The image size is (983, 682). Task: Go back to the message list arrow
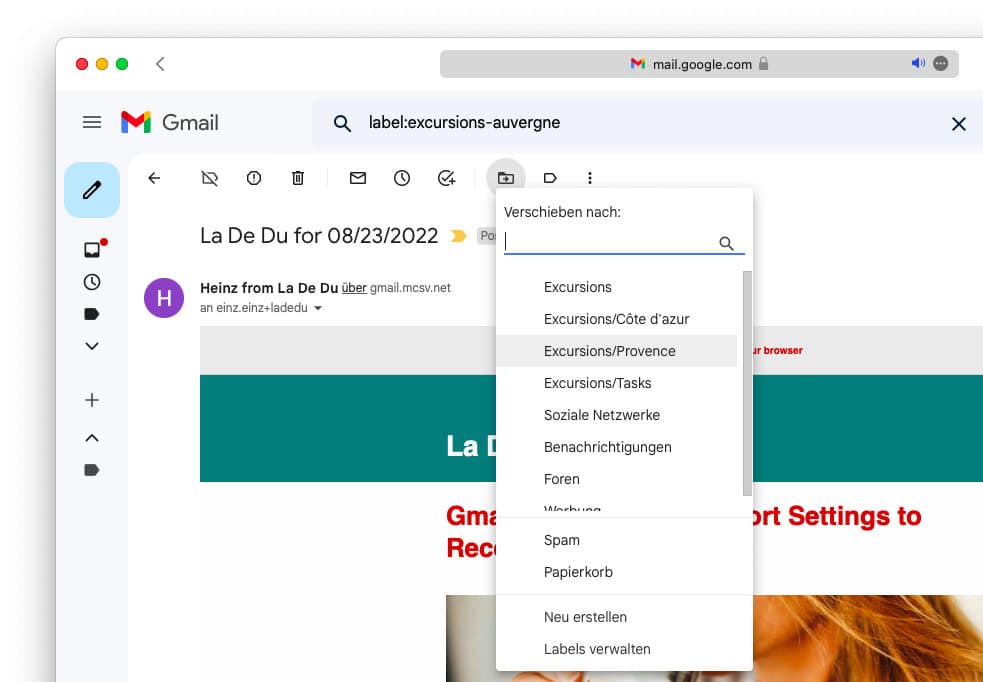point(154,178)
